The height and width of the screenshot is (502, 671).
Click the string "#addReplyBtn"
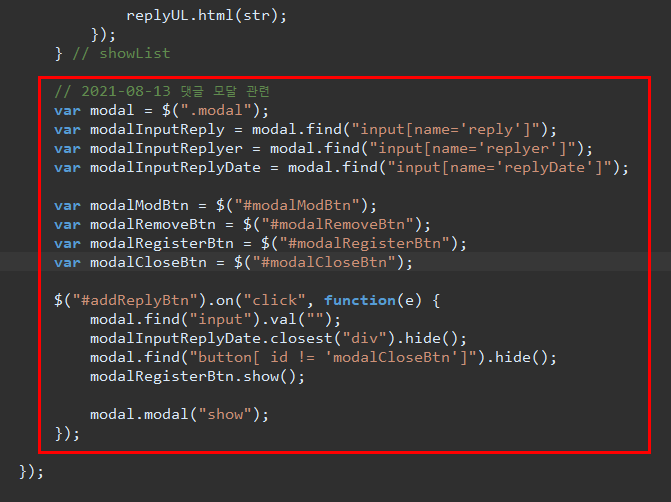[x=135, y=300]
